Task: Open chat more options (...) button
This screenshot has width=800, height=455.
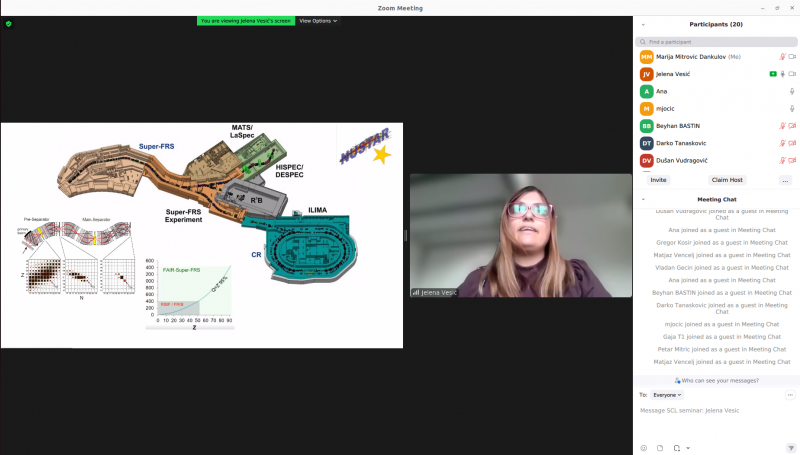Action: [790, 395]
